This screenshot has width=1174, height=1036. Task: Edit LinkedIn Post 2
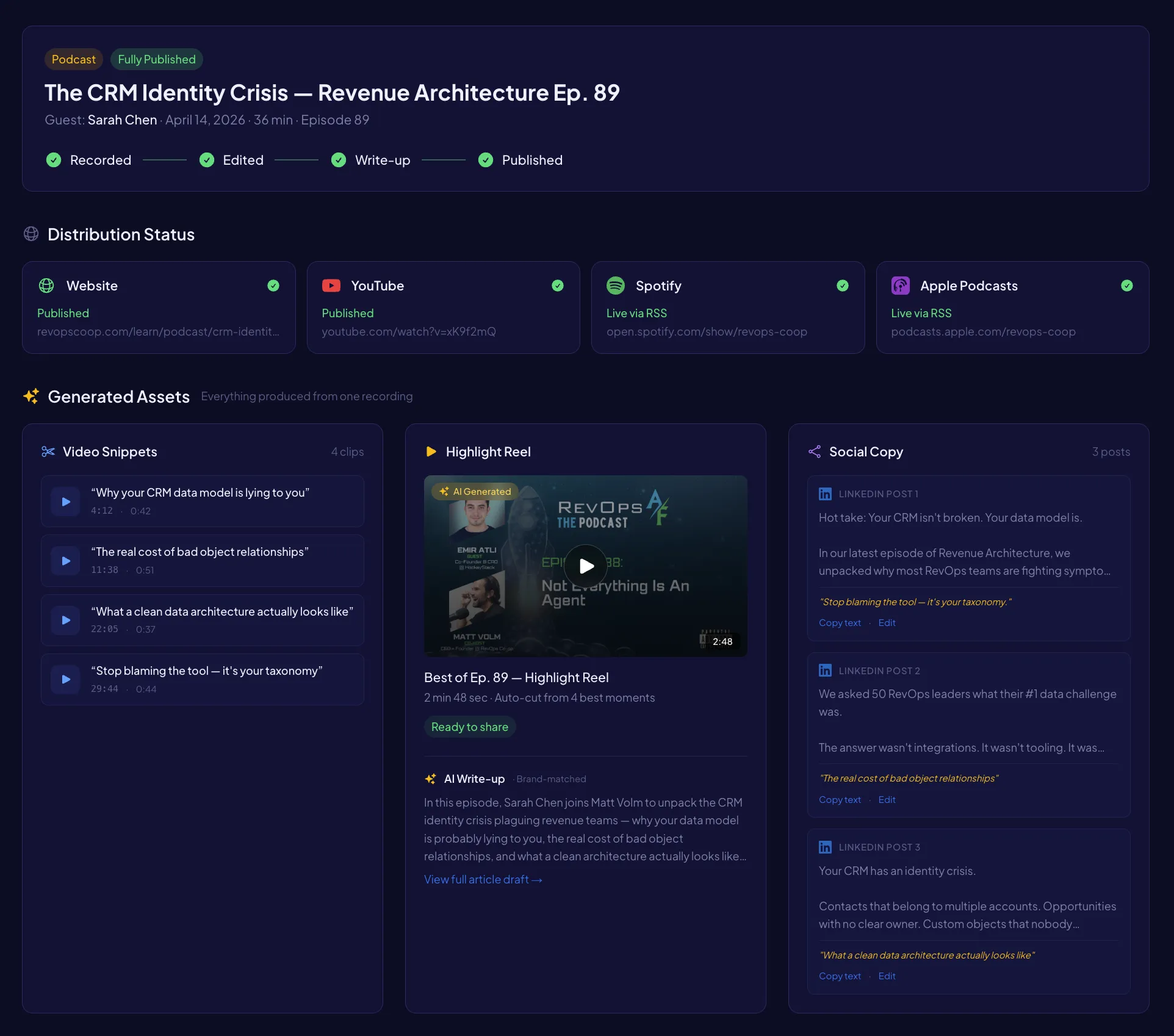pyautogui.click(x=887, y=799)
